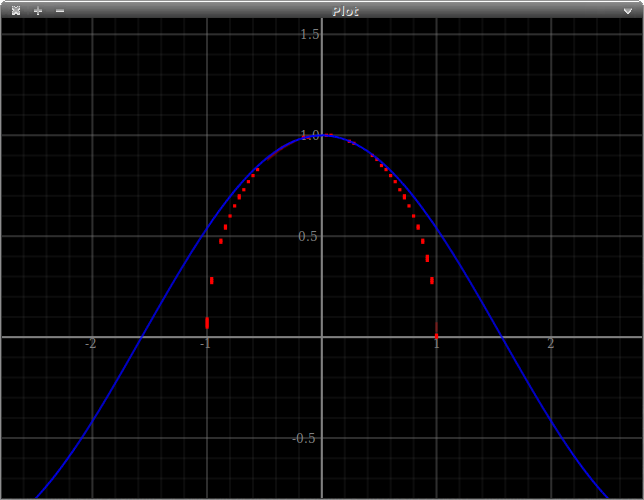Click the 1.5 label on the y-axis
This screenshot has width=644, height=500.
tap(311, 35)
